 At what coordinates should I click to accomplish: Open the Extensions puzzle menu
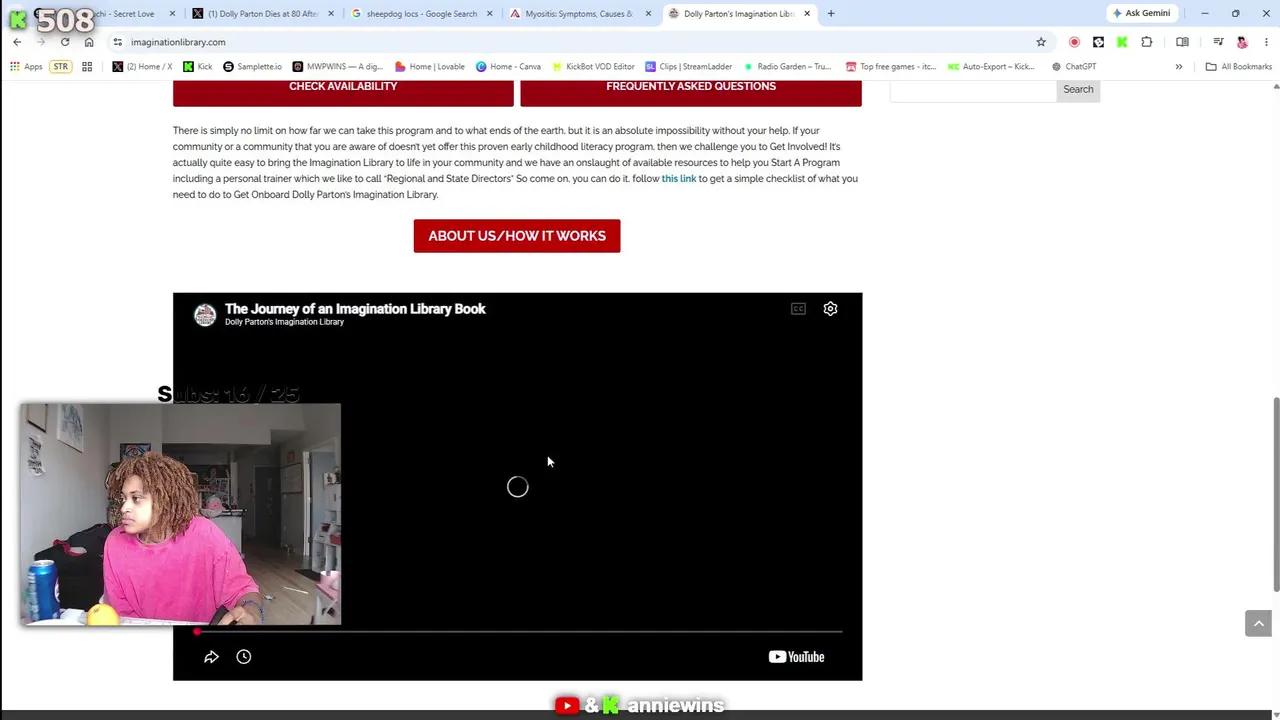click(x=1147, y=42)
